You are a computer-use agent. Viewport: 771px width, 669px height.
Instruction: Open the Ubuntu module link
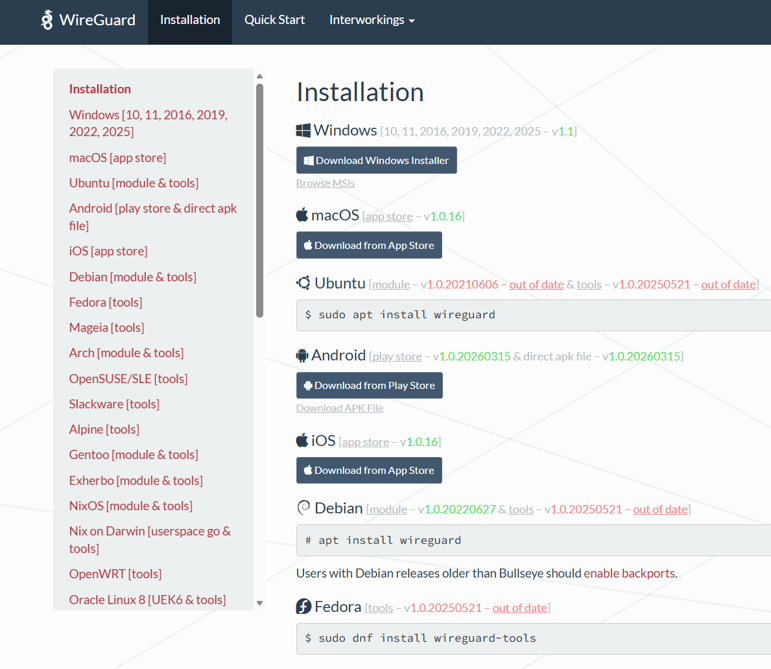(x=391, y=285)
